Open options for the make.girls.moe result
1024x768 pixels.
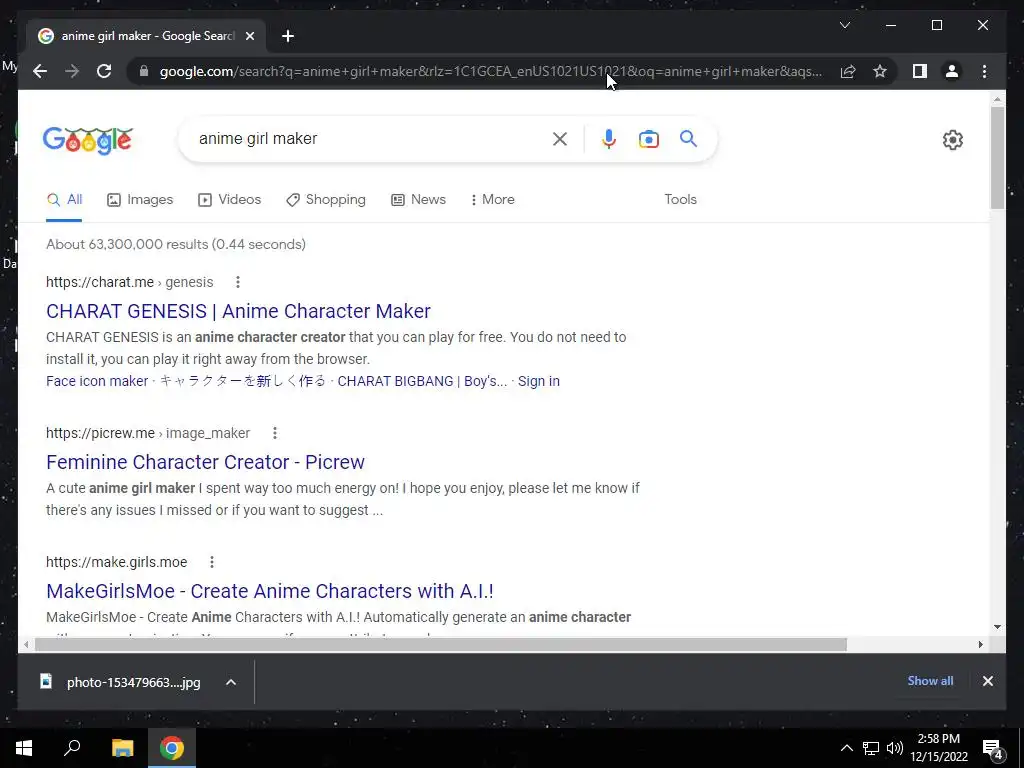point(212,562)
